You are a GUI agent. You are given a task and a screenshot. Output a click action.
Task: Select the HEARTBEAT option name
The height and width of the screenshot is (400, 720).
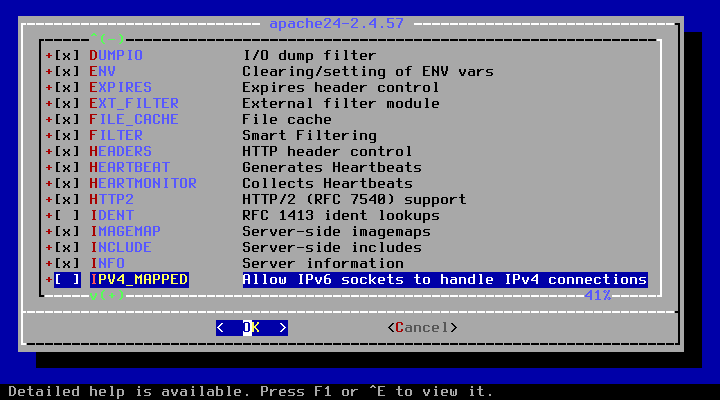point(130,168)
